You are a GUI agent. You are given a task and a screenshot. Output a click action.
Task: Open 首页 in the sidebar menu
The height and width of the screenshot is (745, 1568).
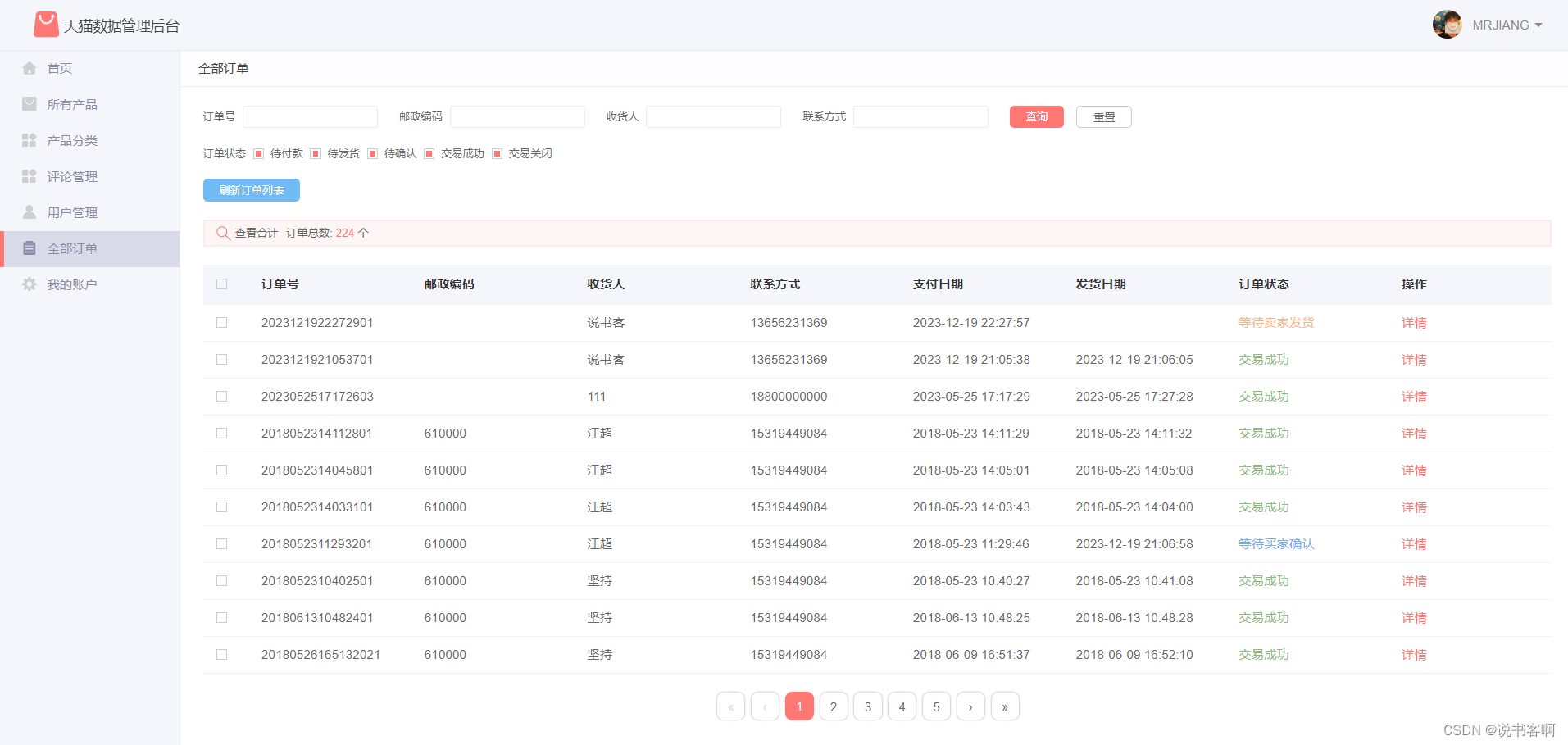click(89, 68)
